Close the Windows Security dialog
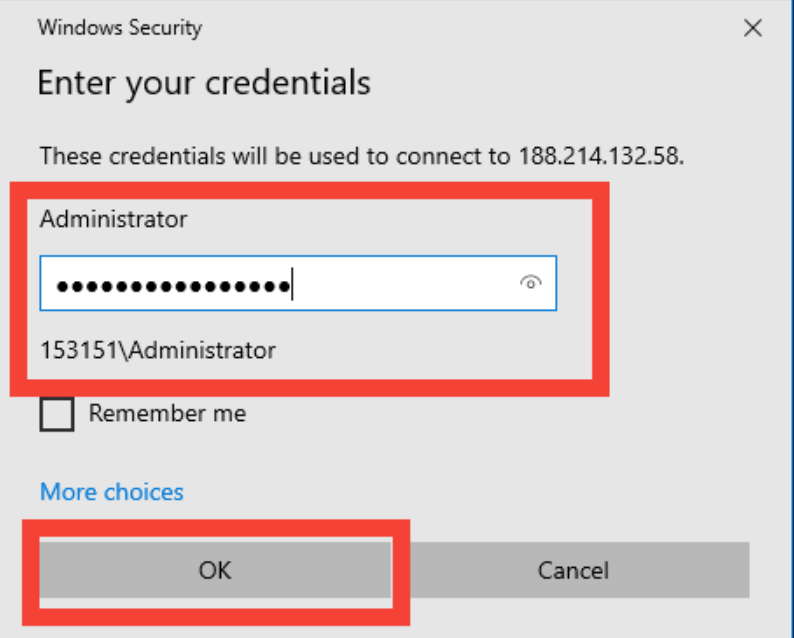Image resolution: width=794 pixels, height=638 pixels. (x=753, y=28)
